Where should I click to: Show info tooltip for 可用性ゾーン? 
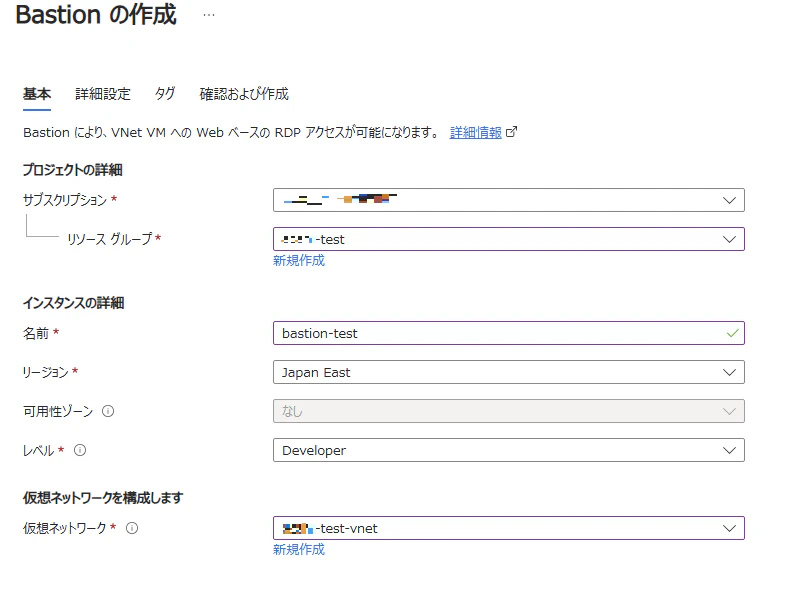(108, 411)
